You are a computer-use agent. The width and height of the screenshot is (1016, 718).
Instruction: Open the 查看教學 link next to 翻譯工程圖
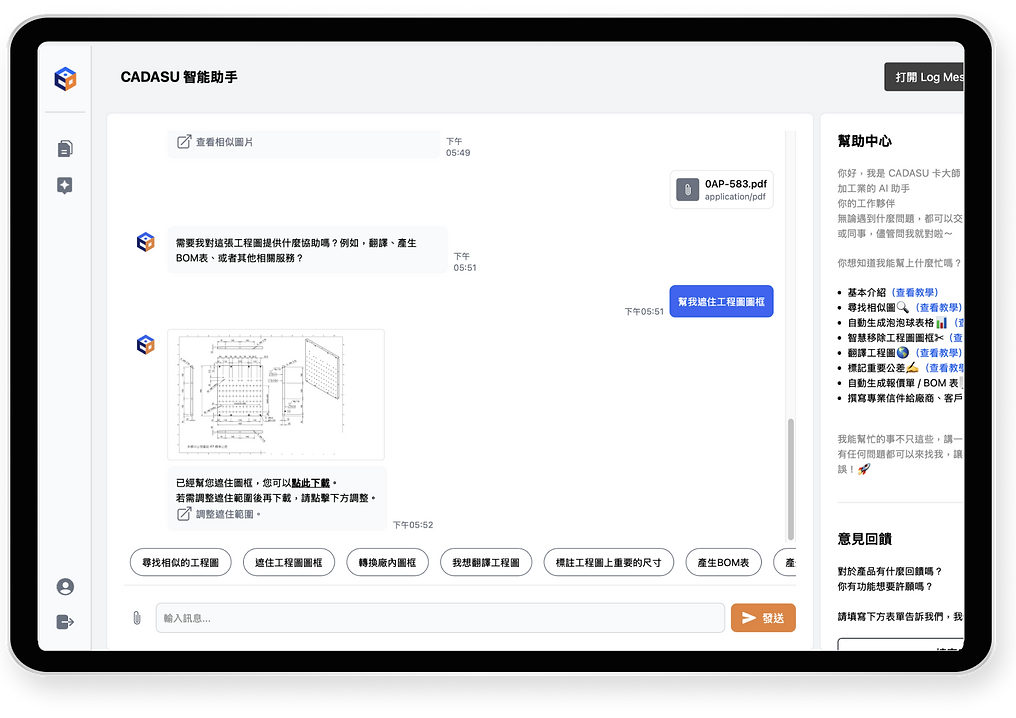(938, 353)
